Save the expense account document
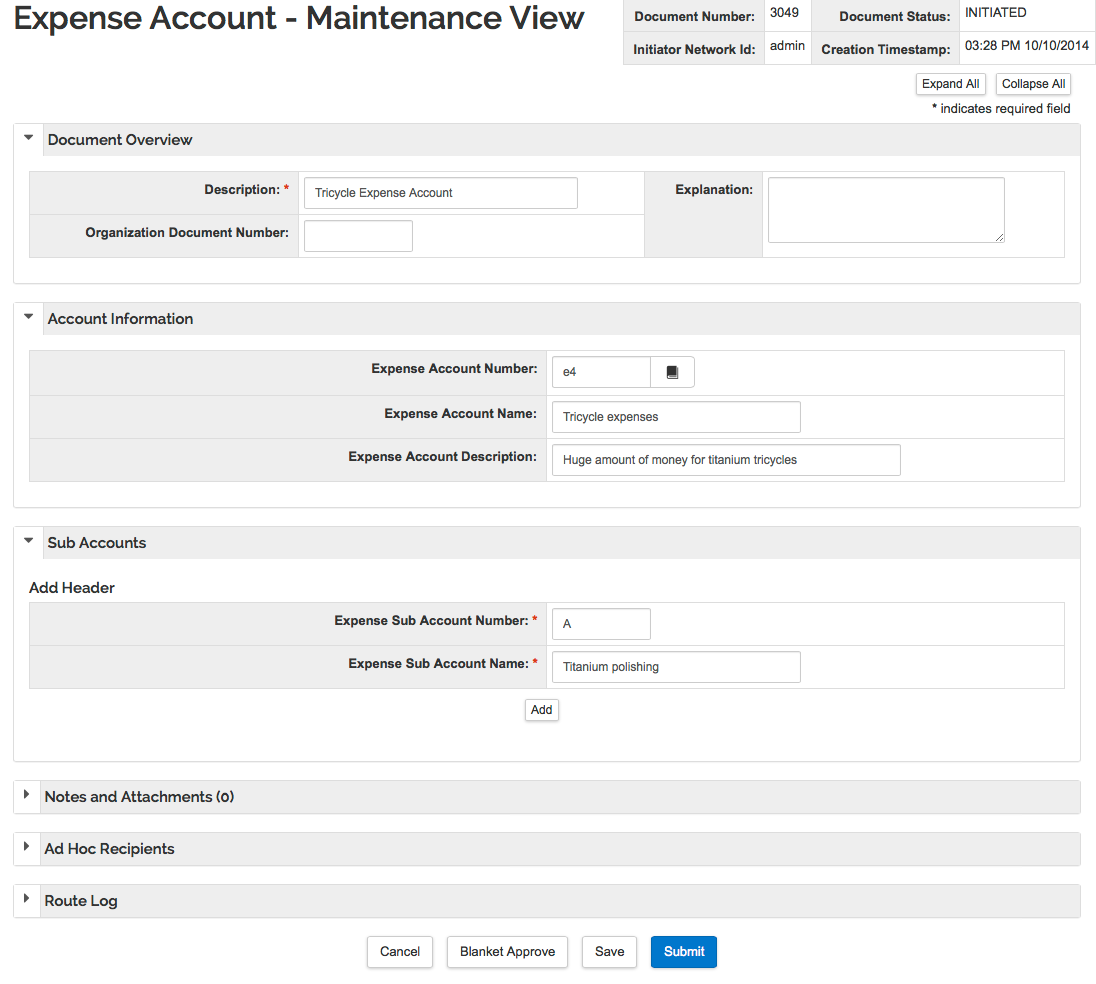Screen dimensions: 1096x984 click(x=610, y=952)
